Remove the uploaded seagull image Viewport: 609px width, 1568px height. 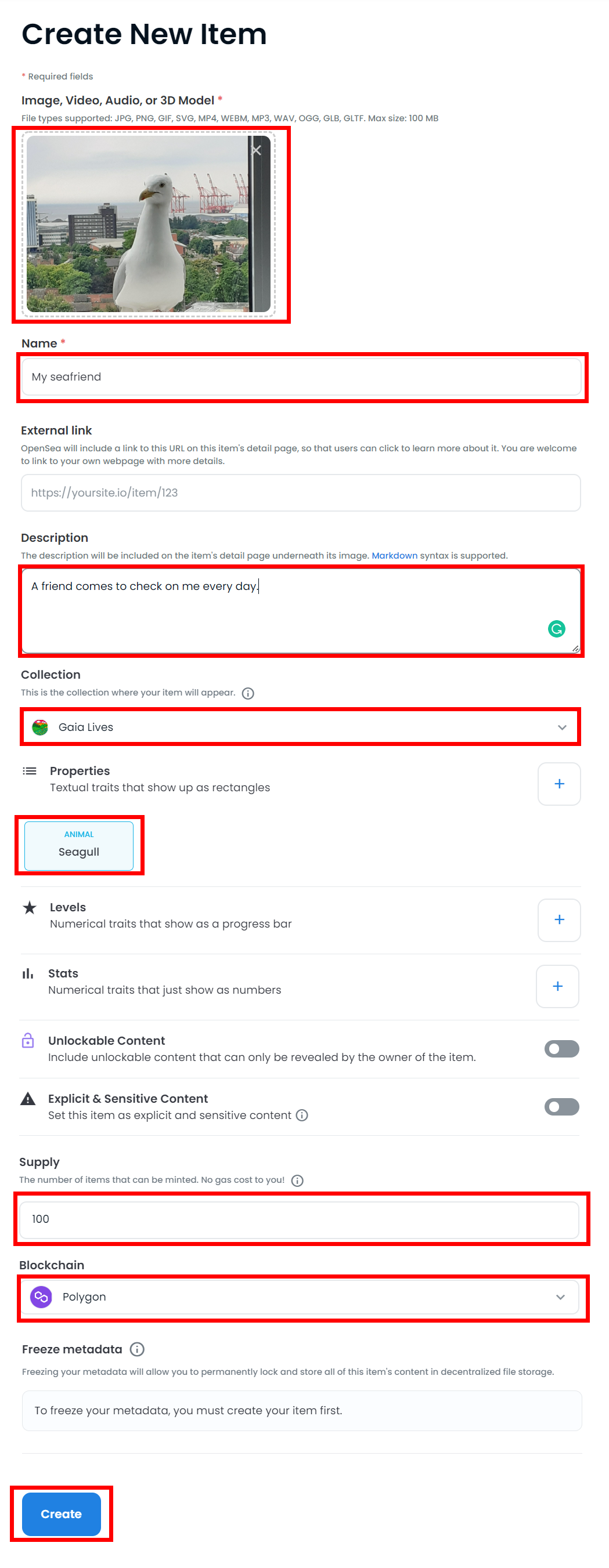pos(257,150)
